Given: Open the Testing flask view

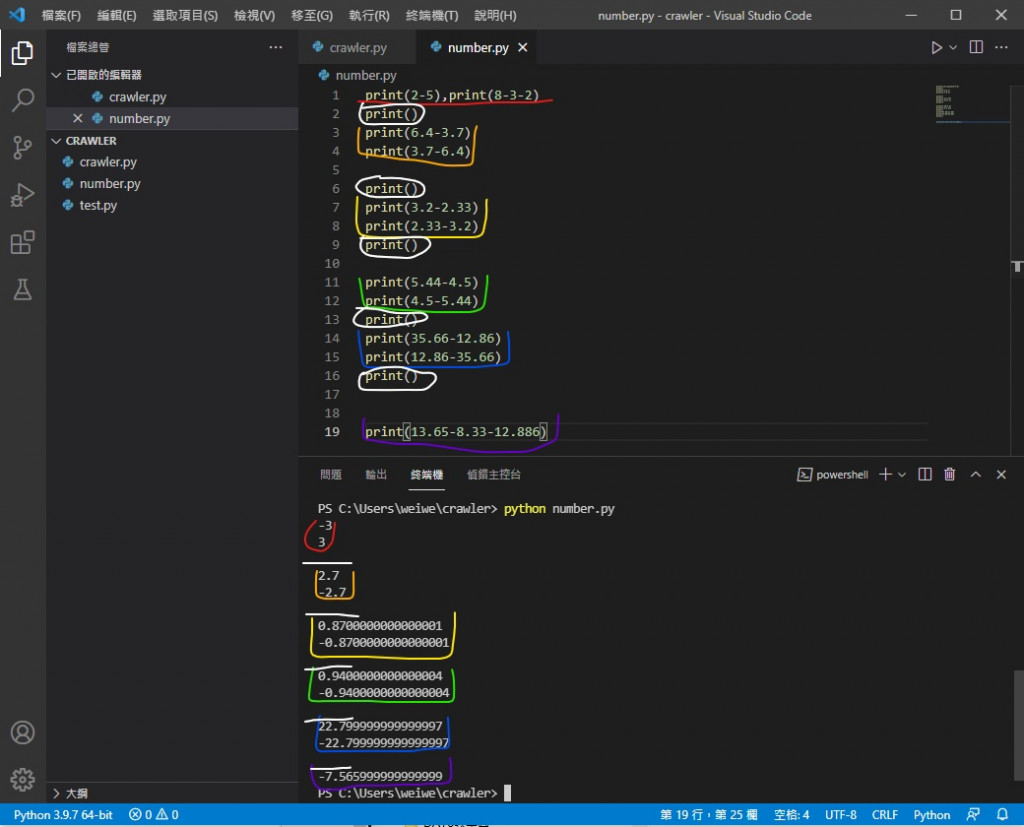Looking at the screenshot, I should [22, 289].
